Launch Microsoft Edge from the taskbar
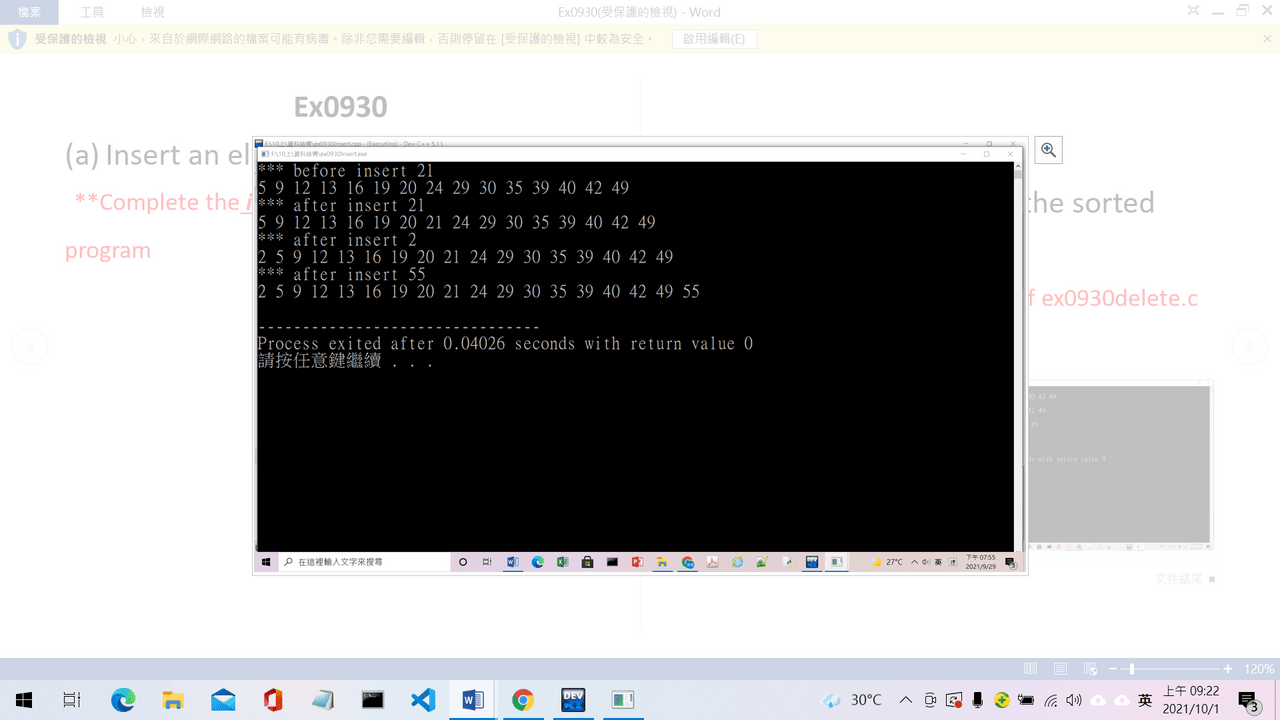 tap(123, 700)
